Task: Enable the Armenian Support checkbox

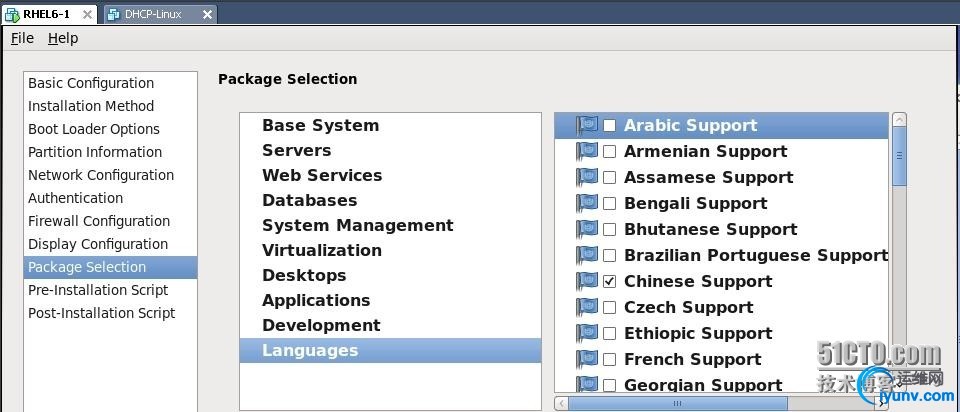Action: [x=609, y=152]
